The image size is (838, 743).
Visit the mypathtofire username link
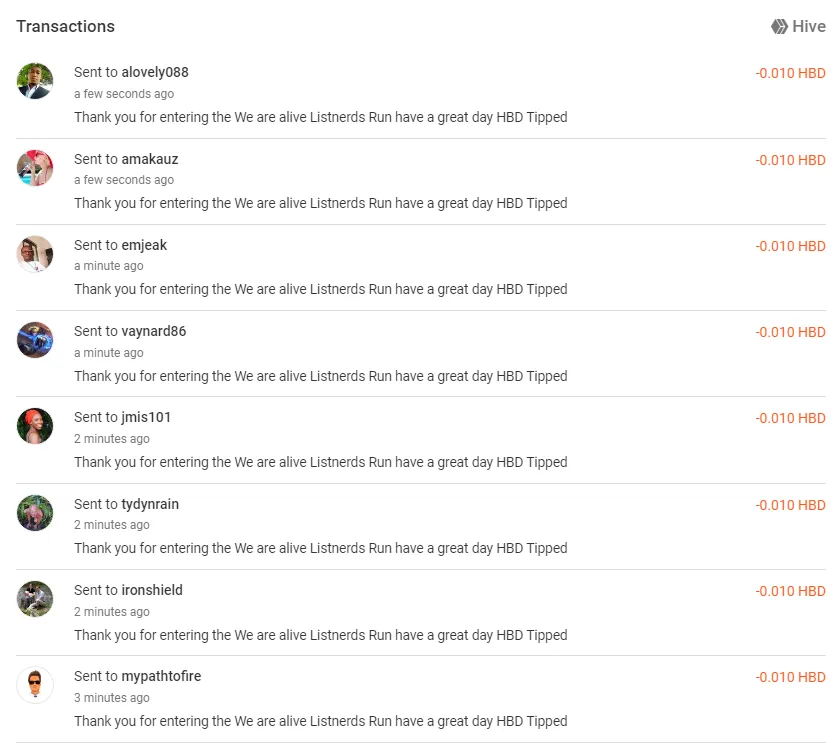(x=161, y=676)
